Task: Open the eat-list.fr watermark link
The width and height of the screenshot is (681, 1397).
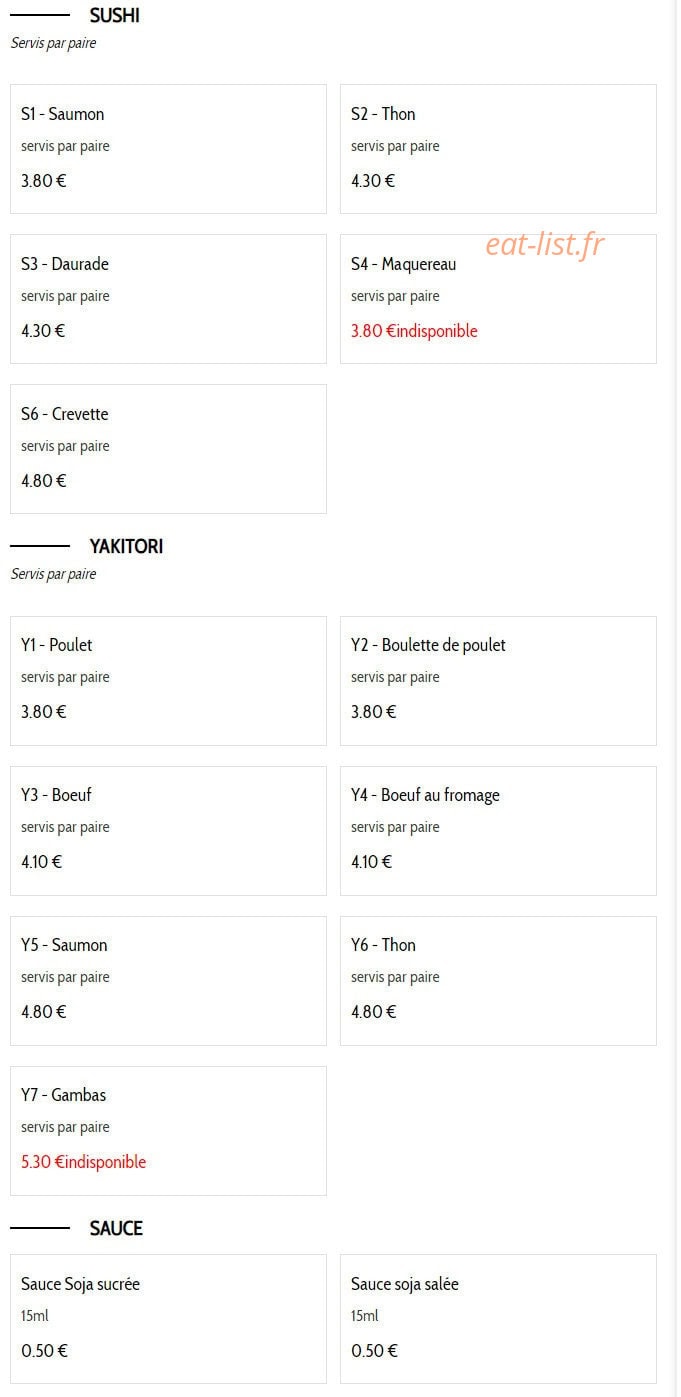Action: click(x=545, y=244)
